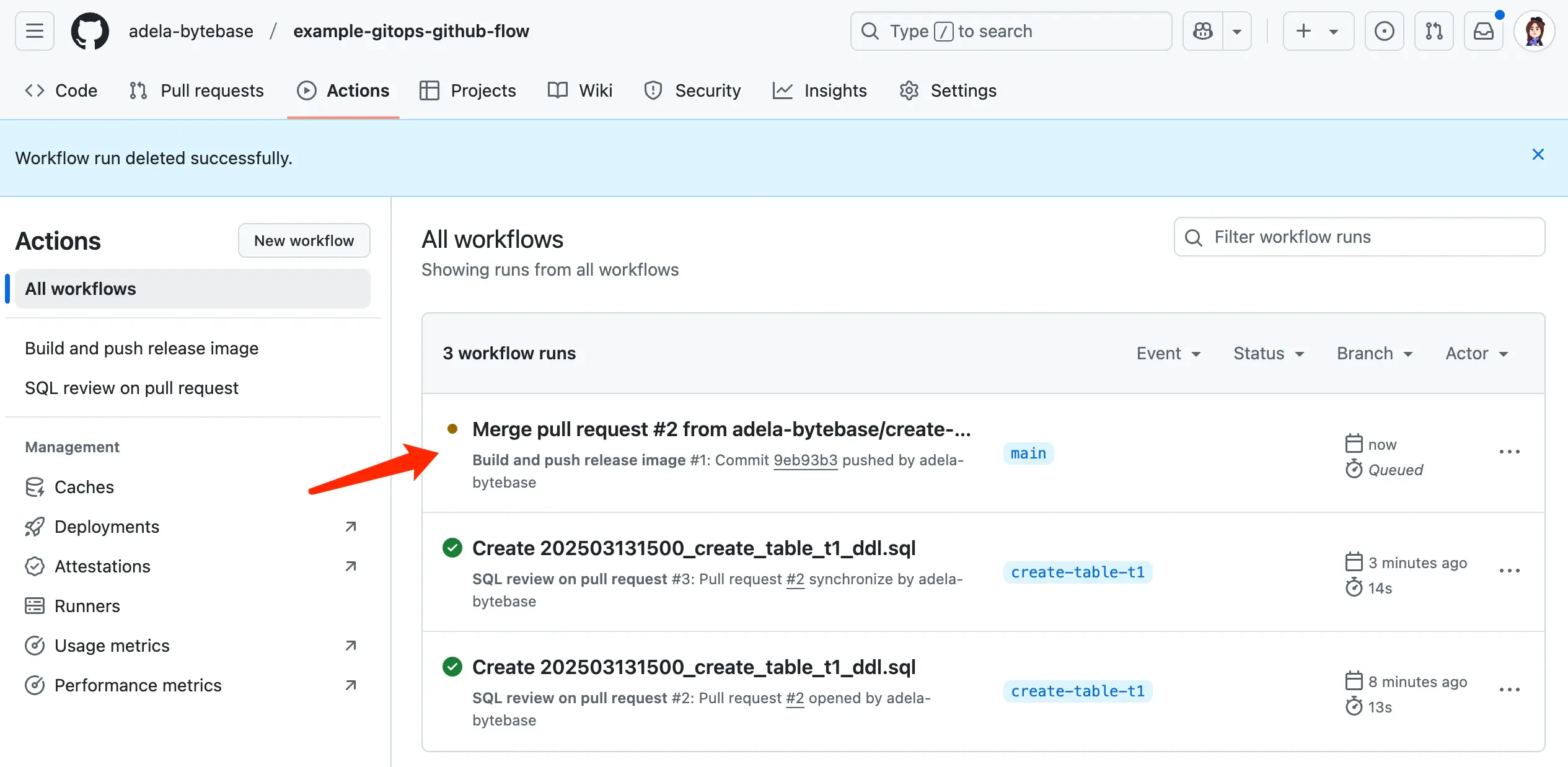Image resolution: width=1568 pixels, height=767 pixels.
Task: Open commit 9eb93b3 link
Action: coord(805,460)
